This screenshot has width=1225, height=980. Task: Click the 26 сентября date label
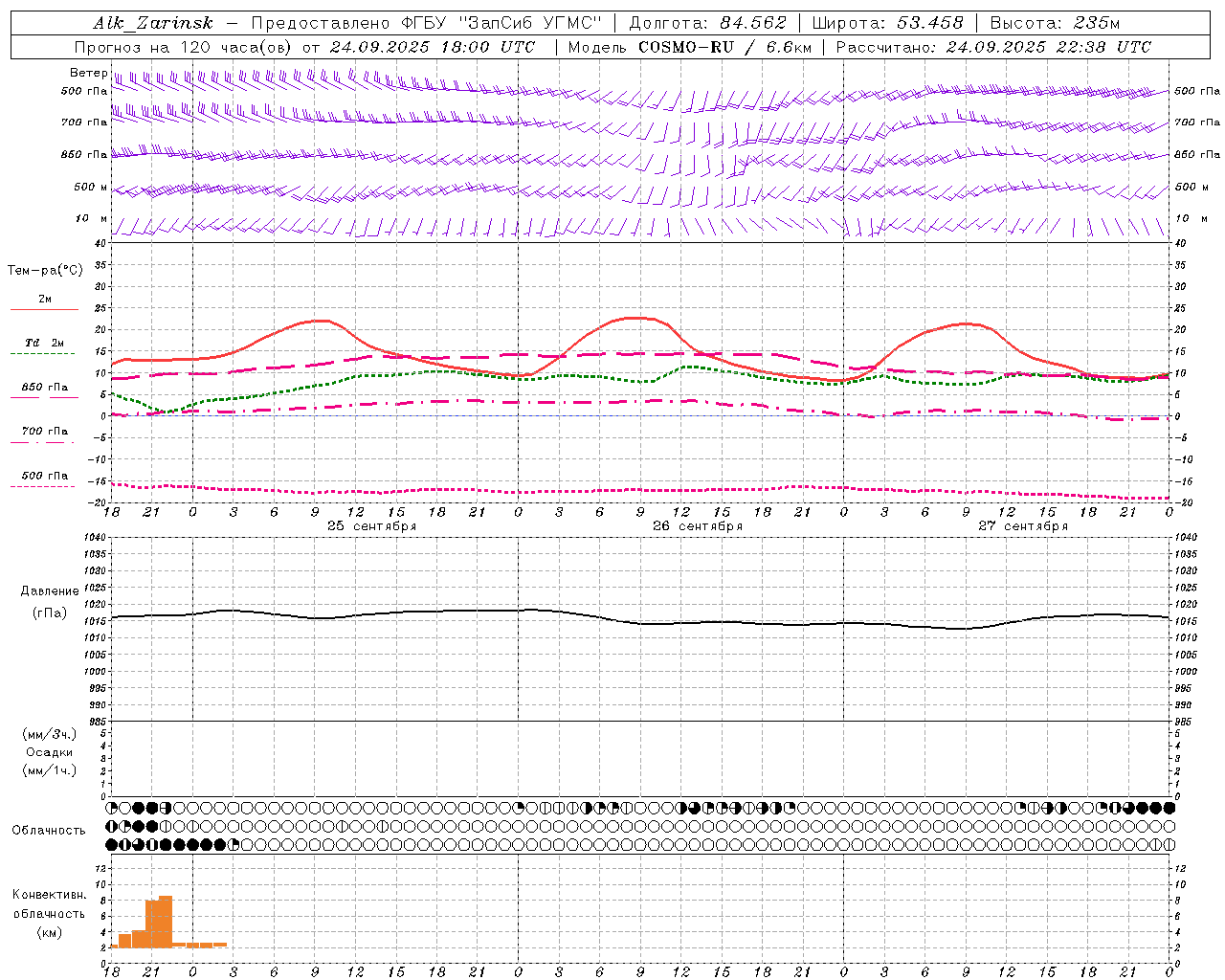click(698, 526)
